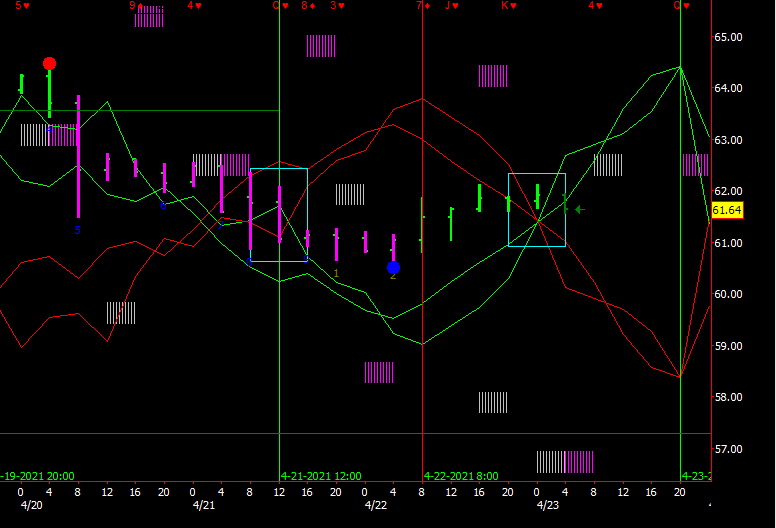
Task: Click the 4/22 date axis label
Action: [x=376, y=505]
